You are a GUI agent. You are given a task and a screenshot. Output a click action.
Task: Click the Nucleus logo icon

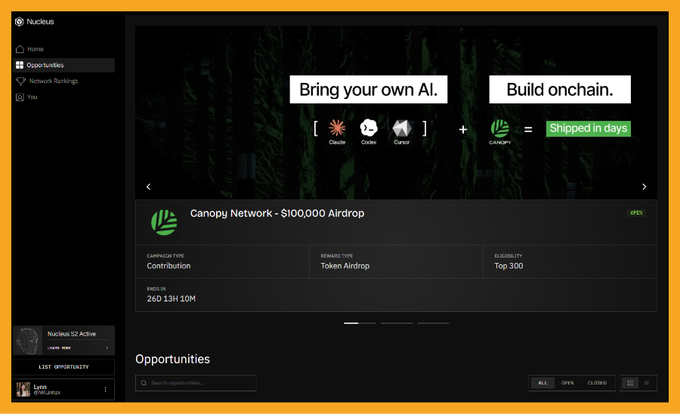(19, 22)
